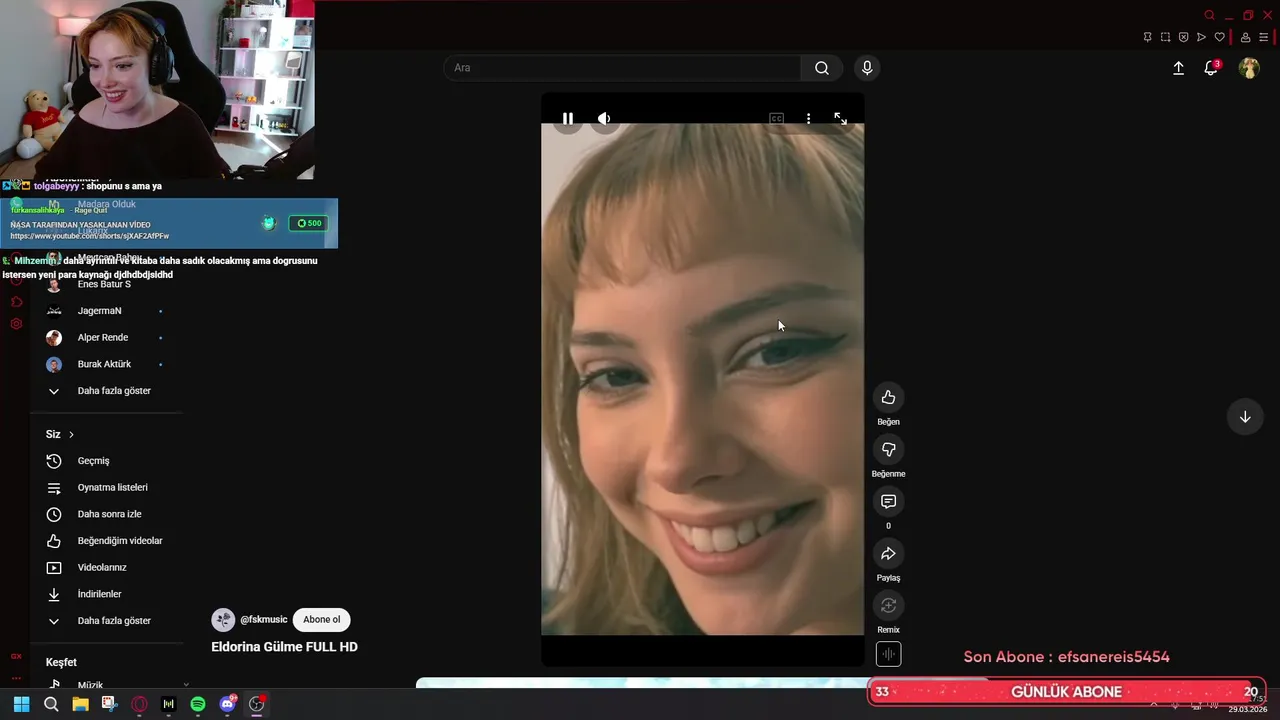Open the ad blocker shield icon
The image size is (1280, 720).
click(1183, 37)
